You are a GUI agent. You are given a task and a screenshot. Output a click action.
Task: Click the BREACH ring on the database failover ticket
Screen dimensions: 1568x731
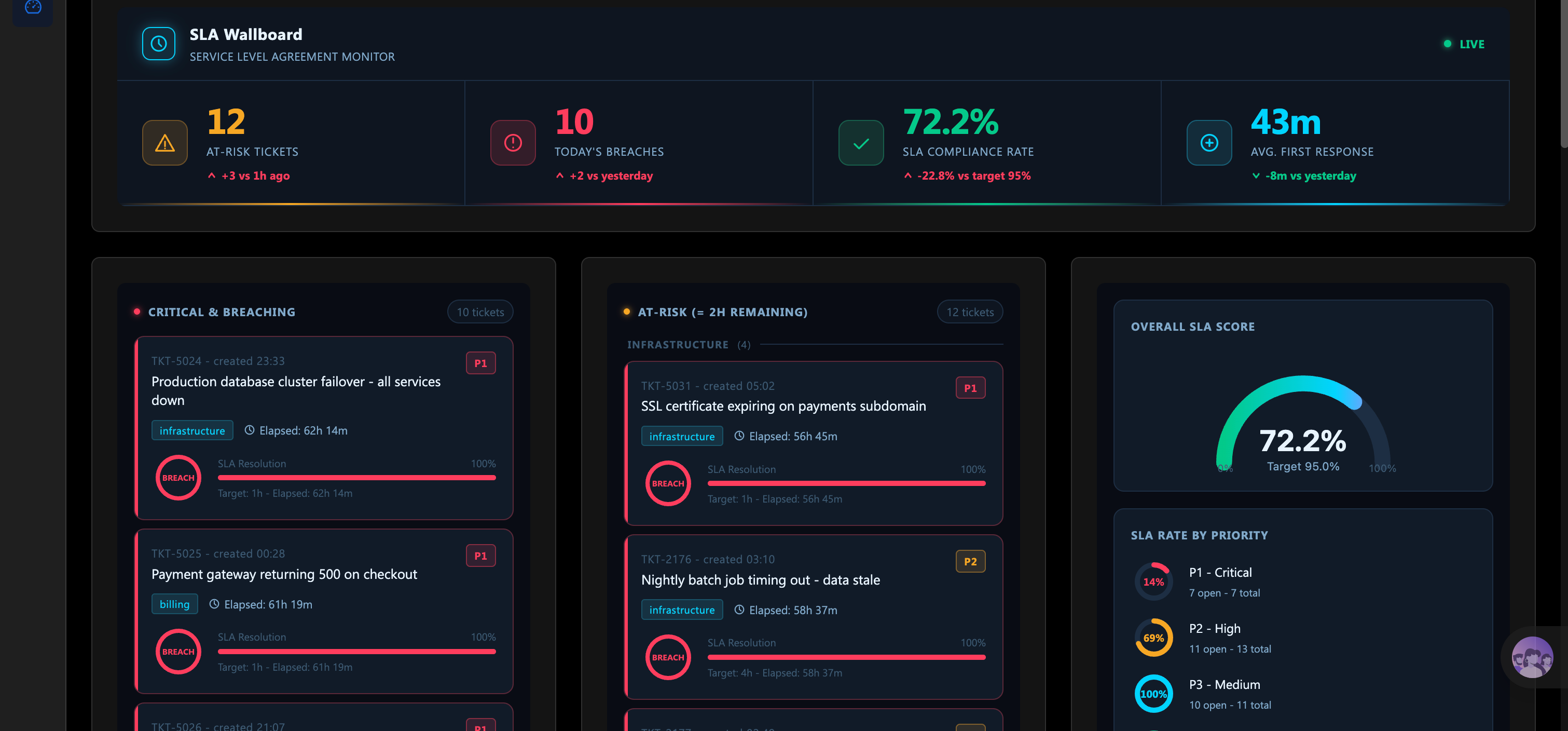[x=178, y=478]
